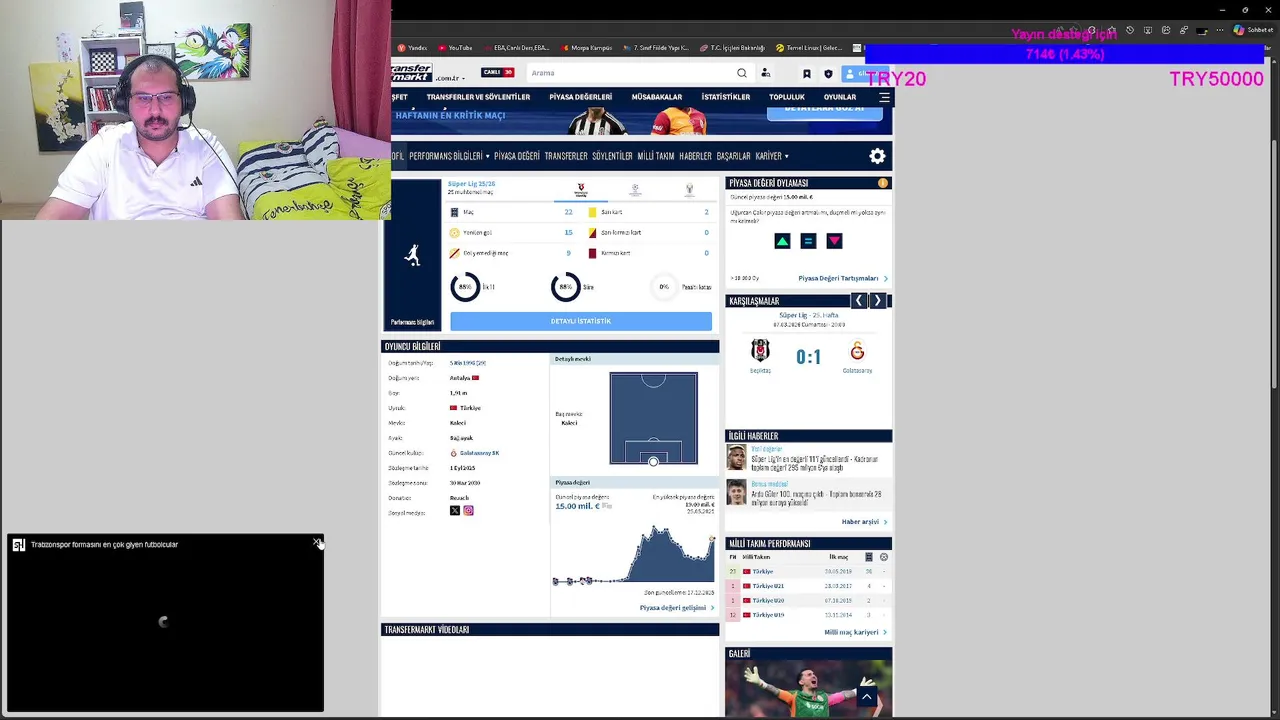The width and height of the screenshot is (1280, 720).
Task: Open Türkiye U19 national team row
Action: point(807,615)
